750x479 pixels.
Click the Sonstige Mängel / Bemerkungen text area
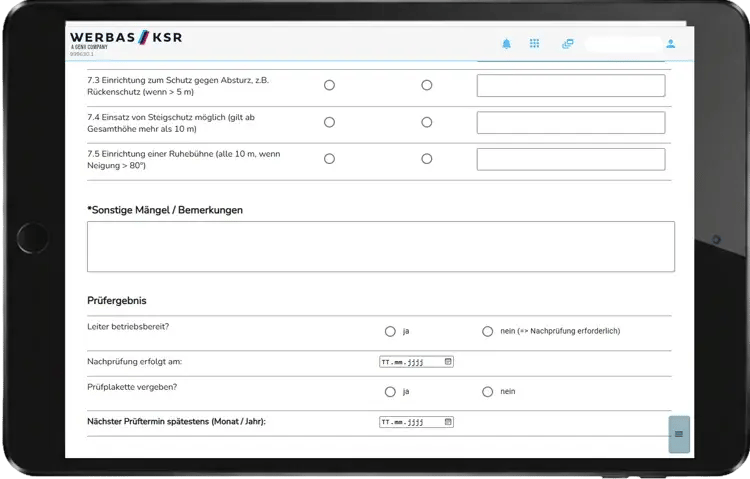click(x=380, y=247)
